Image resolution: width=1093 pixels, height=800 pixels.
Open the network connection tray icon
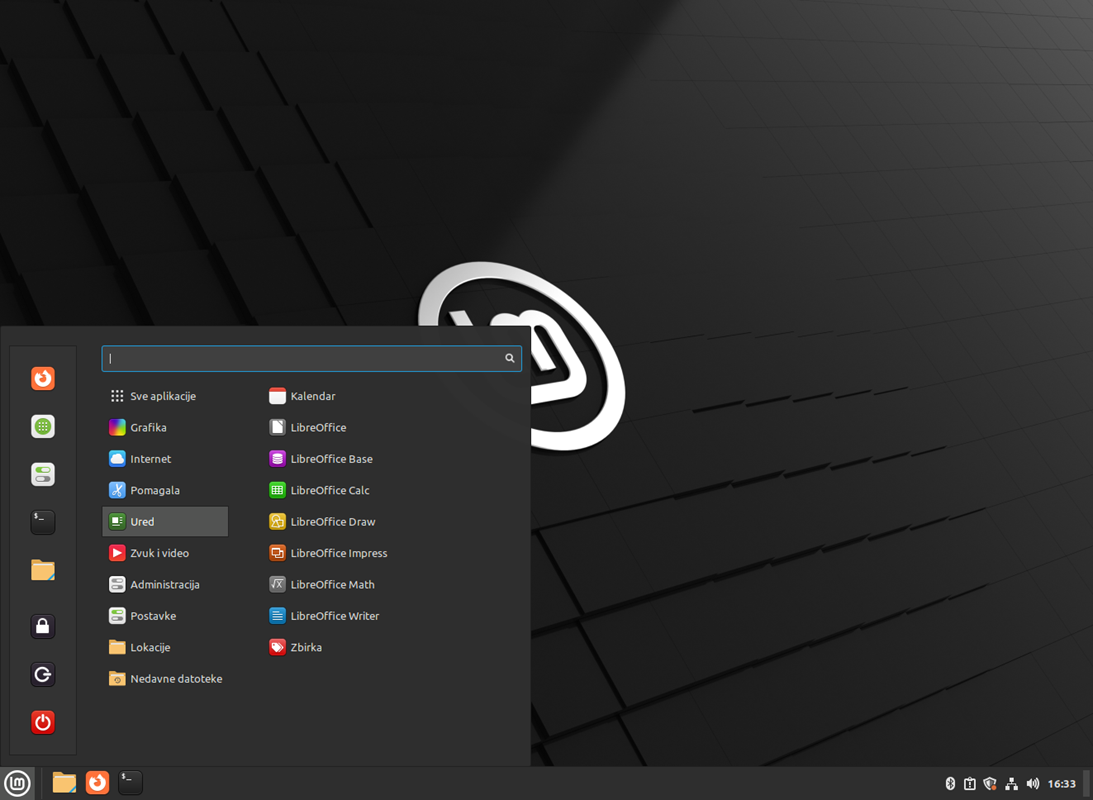tap(1011, 783)
